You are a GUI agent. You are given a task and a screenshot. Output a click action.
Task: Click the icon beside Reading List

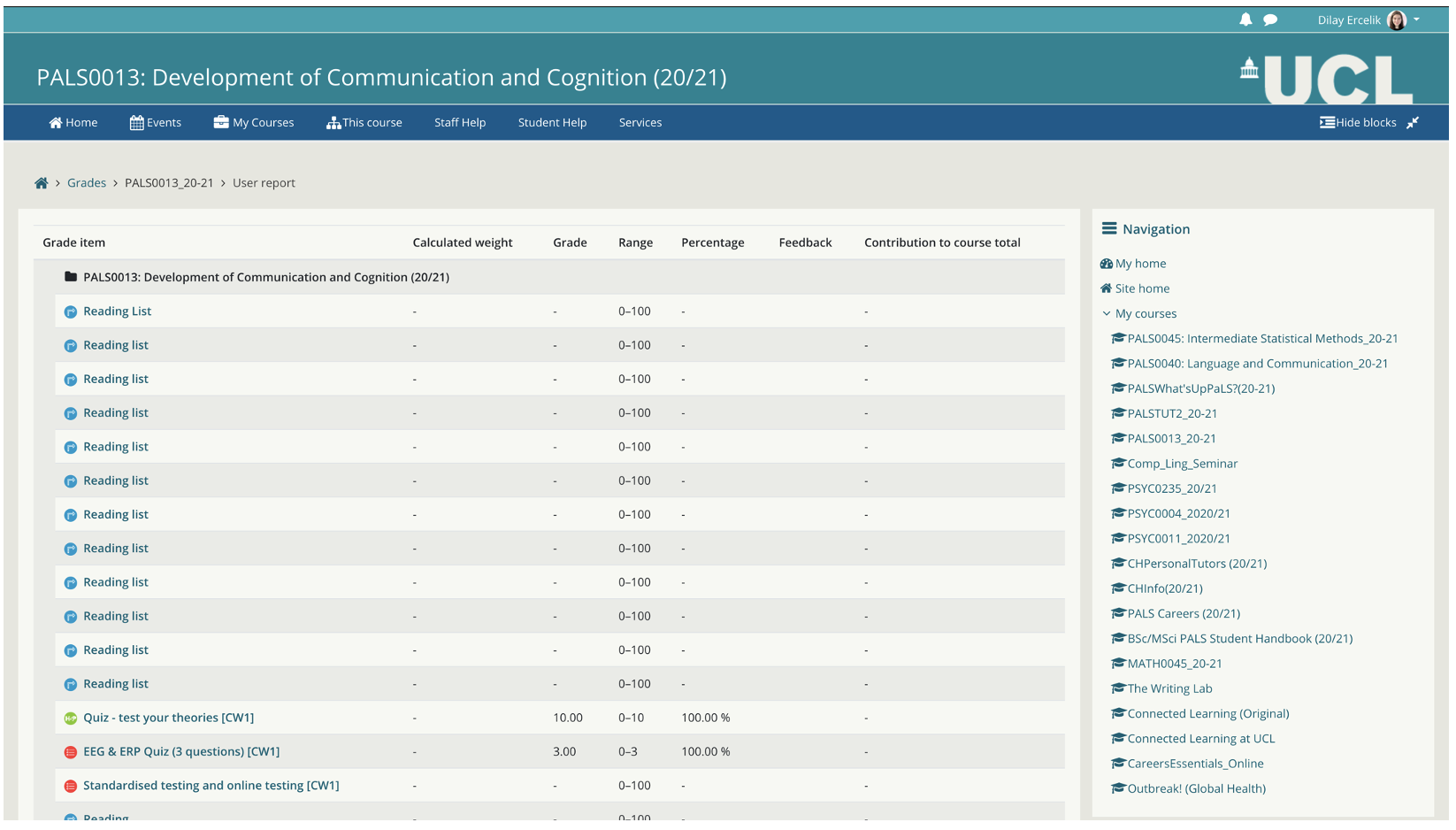[71, 312]
